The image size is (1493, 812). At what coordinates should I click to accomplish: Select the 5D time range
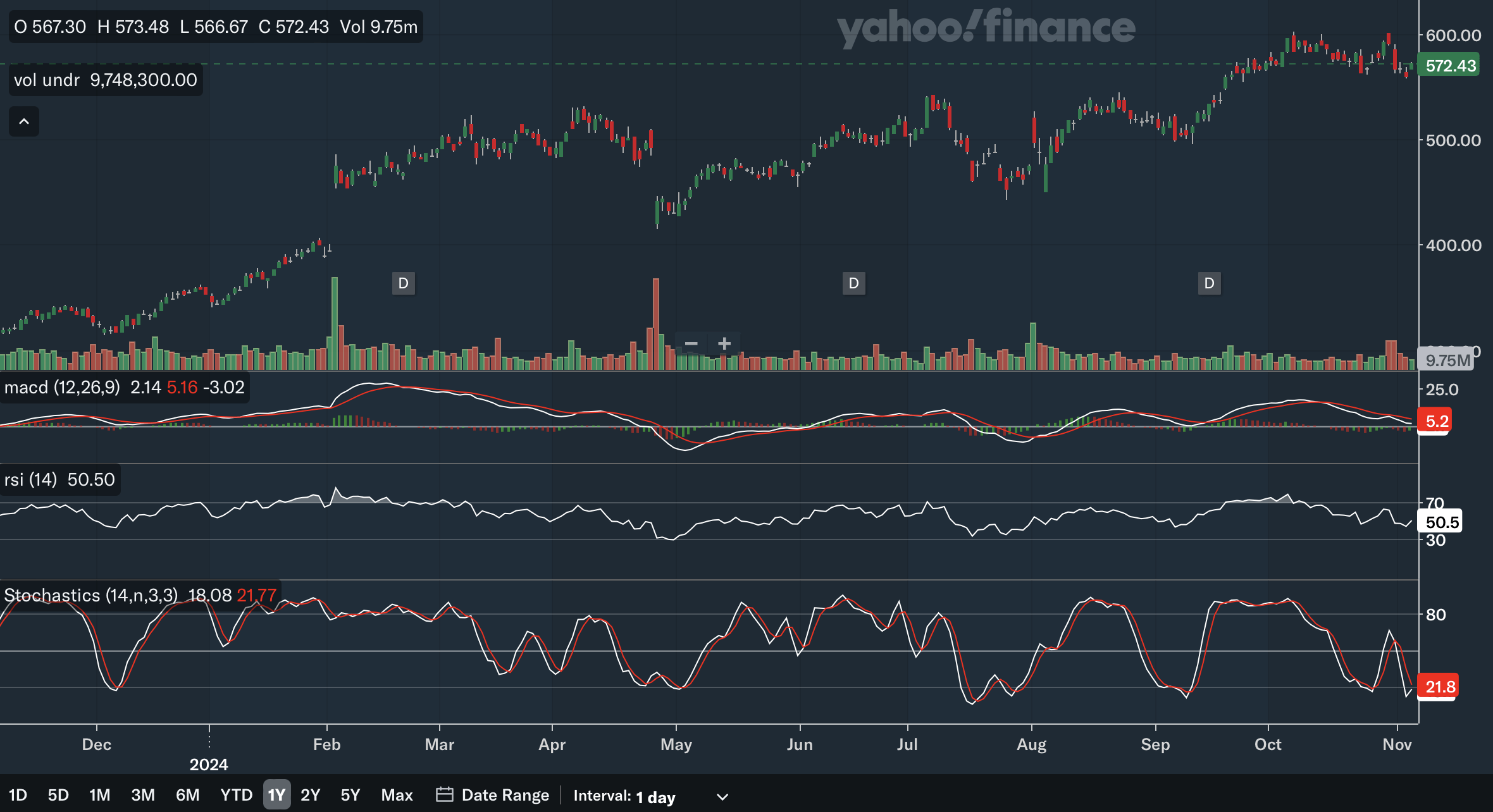(58, 795)
